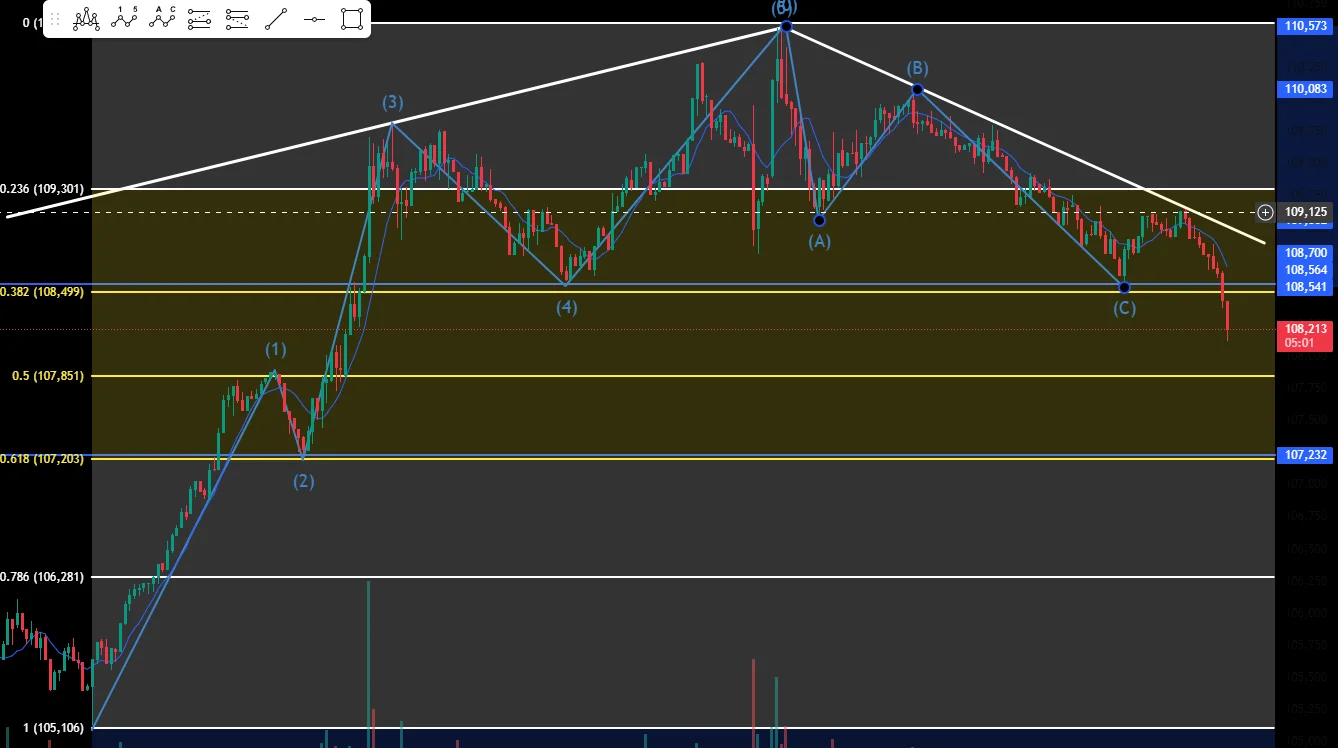Screen dimensions: 1338x748
Task: Select the wave (2) label
Action: point(304,481)
